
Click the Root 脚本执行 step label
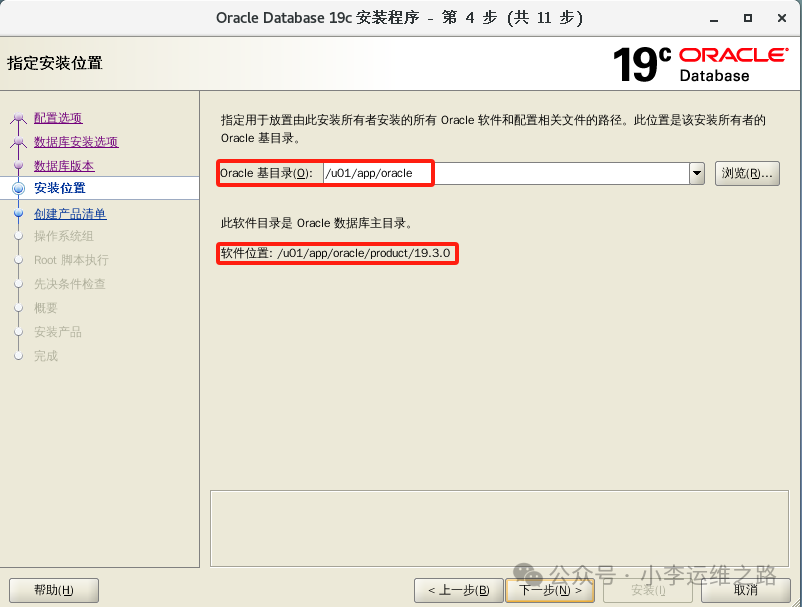[x=71, y=260]
